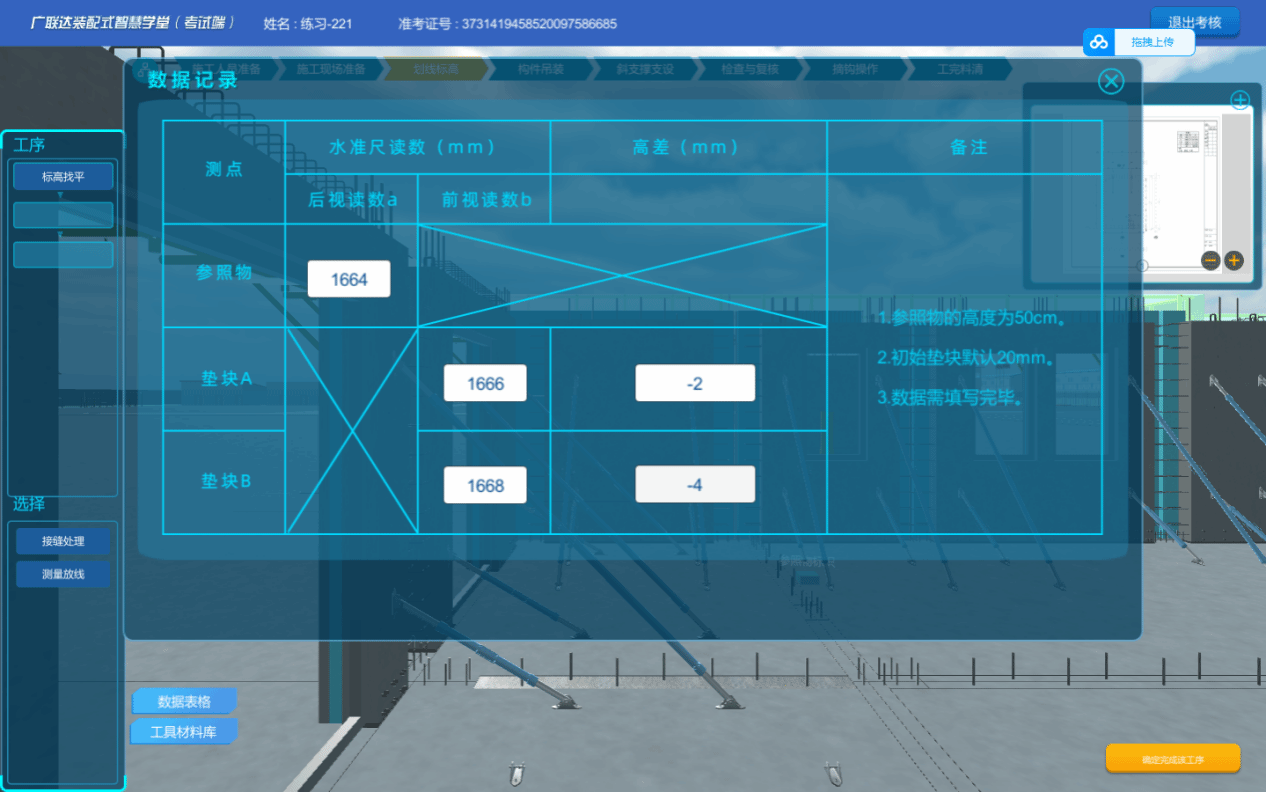Click the cloud upload icon
The height and width of the screenshot is (792, 1266).
coord(1099,42)
